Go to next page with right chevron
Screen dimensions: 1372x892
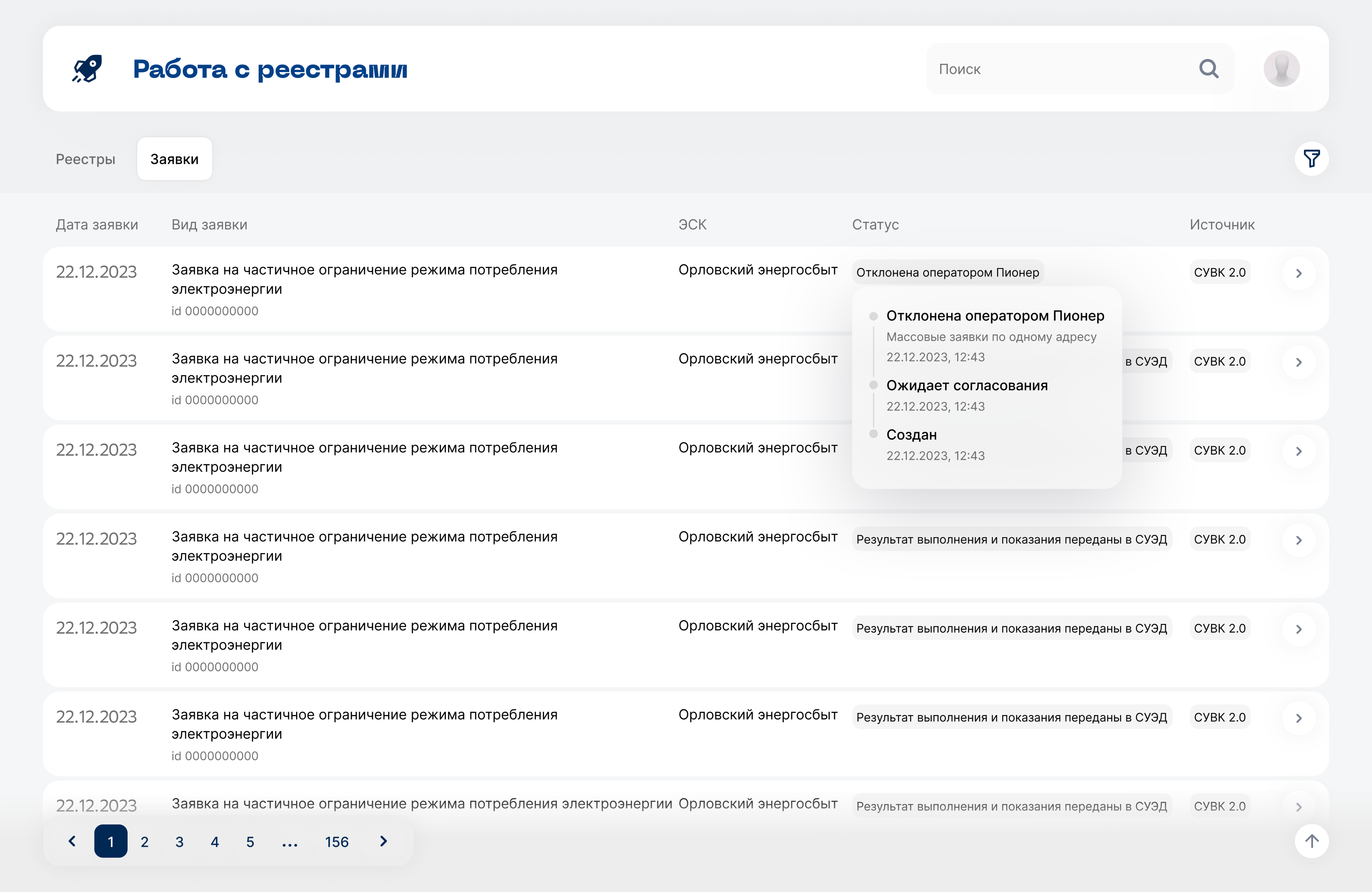383,841
